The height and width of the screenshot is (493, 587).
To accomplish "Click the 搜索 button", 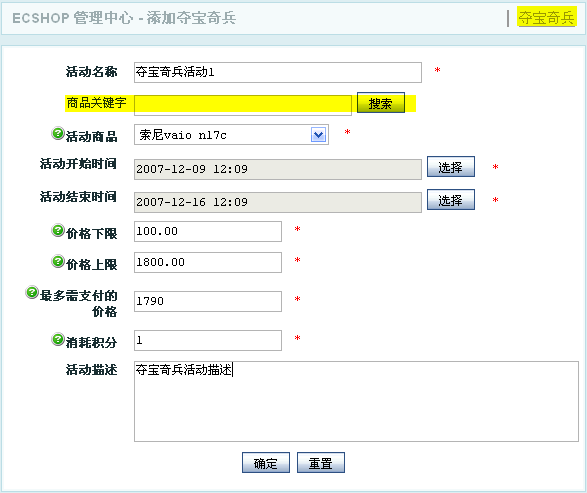I will point(381,103).
